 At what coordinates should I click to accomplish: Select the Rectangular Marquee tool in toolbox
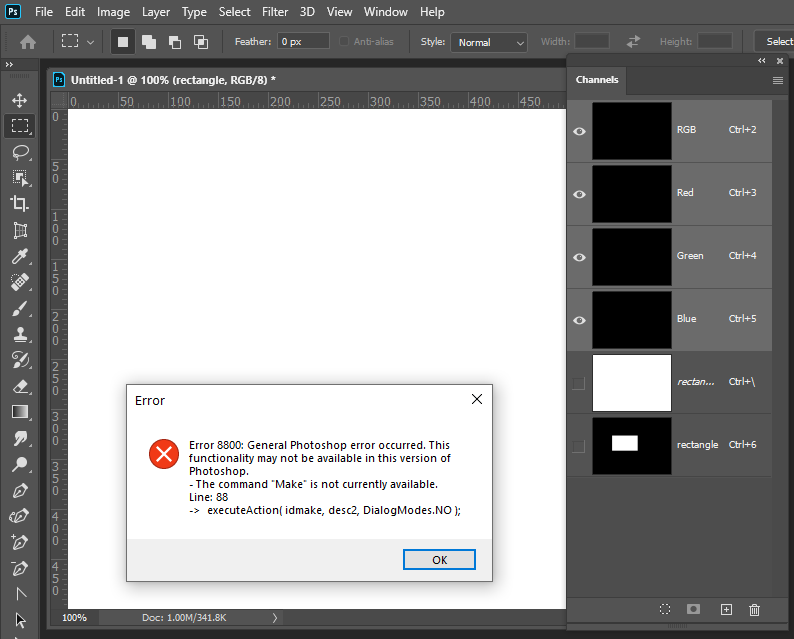20,126
